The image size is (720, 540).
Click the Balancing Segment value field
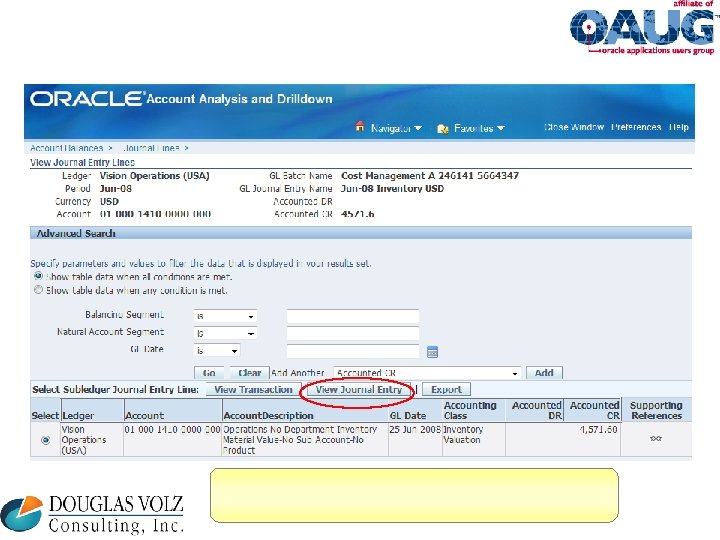pos(353,316)
